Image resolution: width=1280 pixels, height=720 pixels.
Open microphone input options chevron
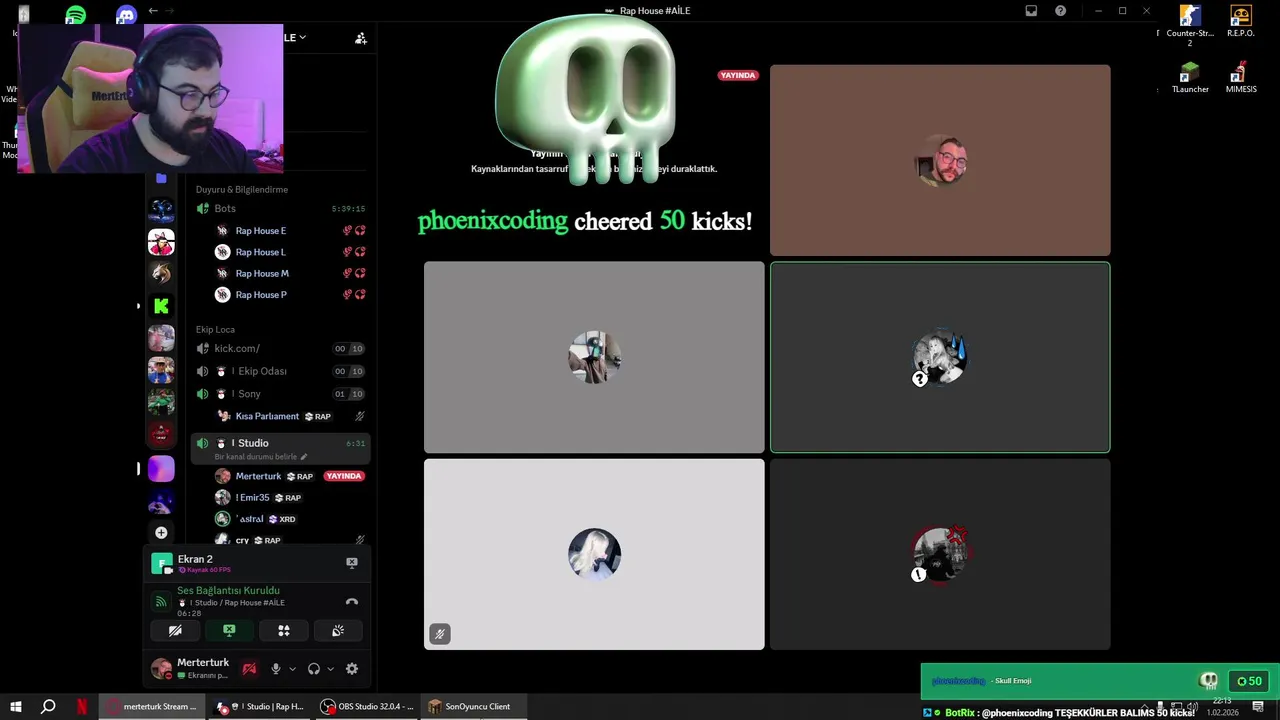tap(292, 669)
